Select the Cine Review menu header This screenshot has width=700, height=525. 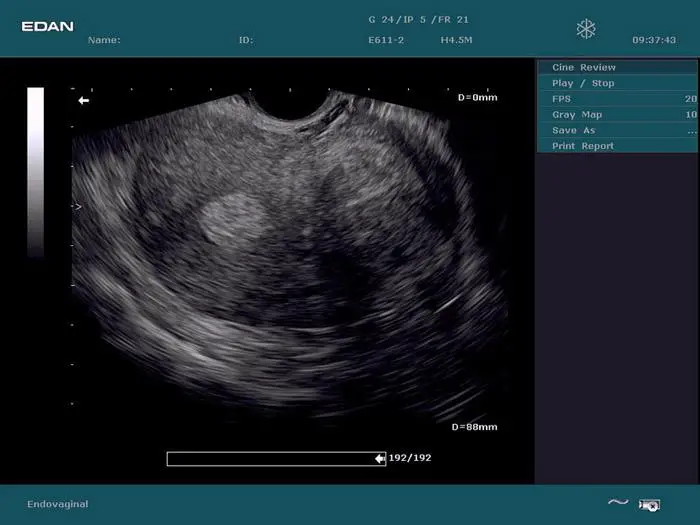584,67
